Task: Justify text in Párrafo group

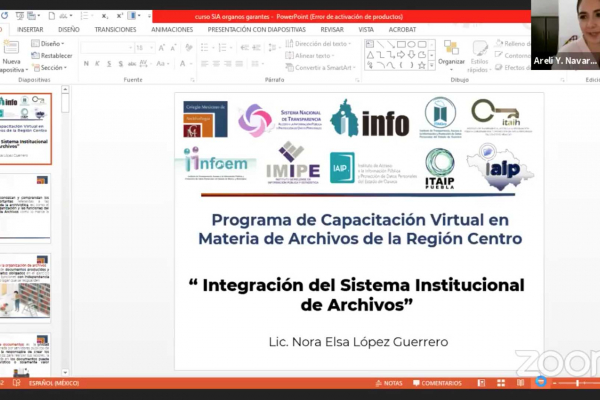Action: 239,64
